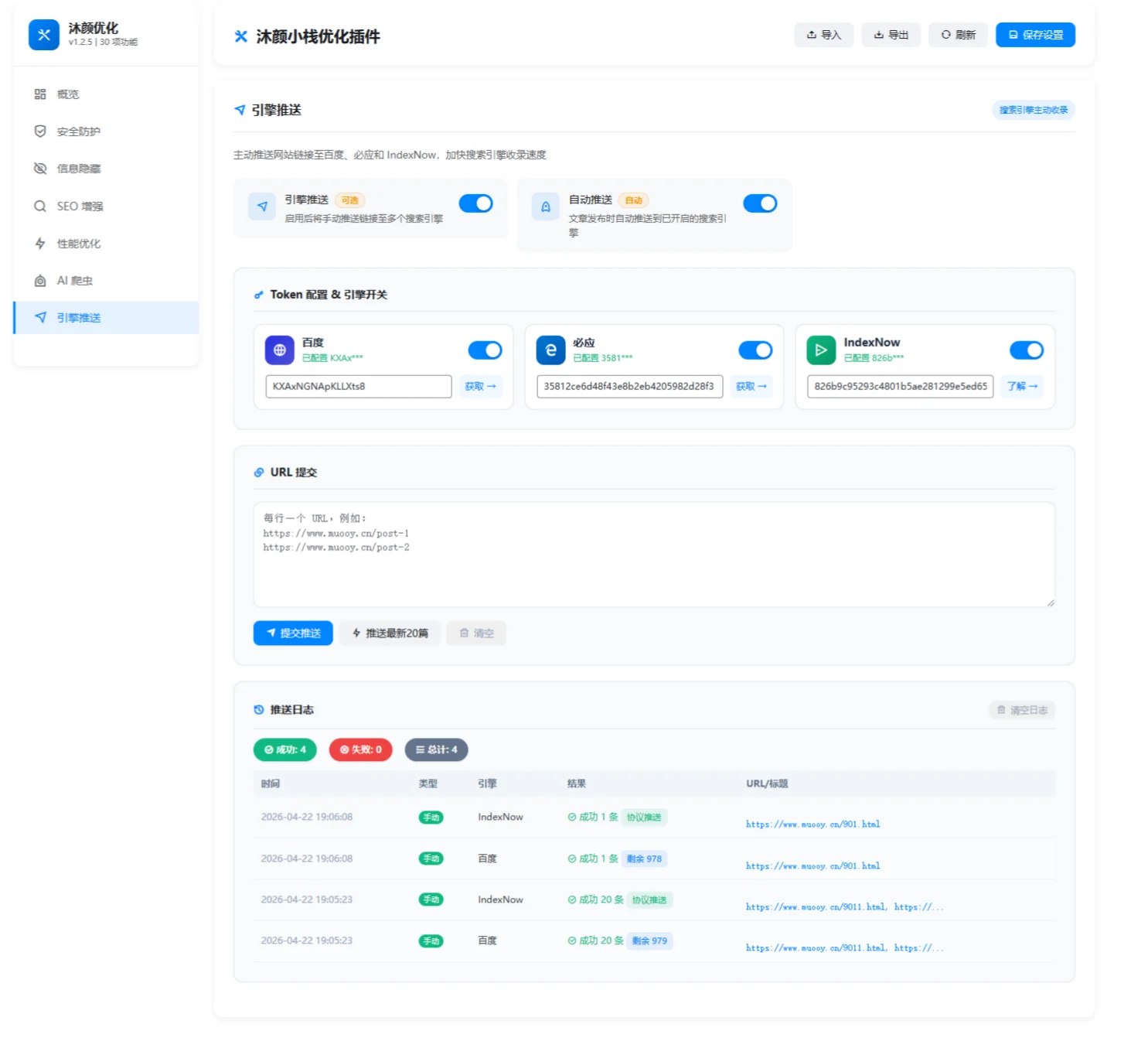Viewport: 1148px width, 1048px height.
Task: Click the green IndexNow engine icon
Action: (x=821, y=350)
